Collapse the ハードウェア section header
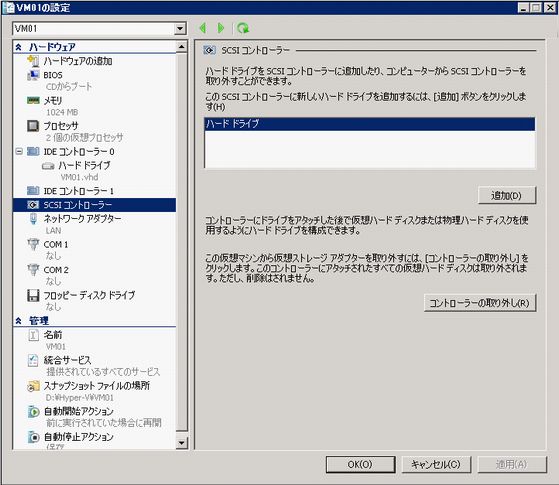 point(19,47)
